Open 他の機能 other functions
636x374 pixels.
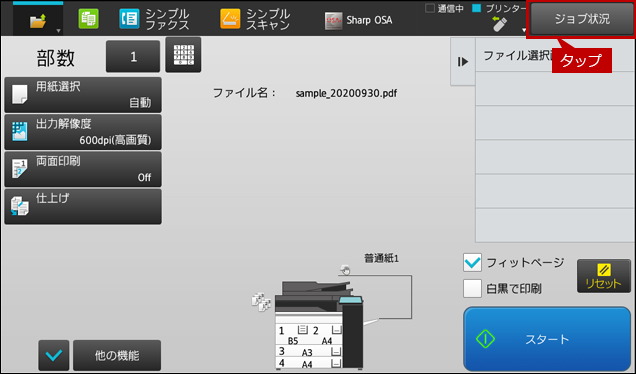117,355
